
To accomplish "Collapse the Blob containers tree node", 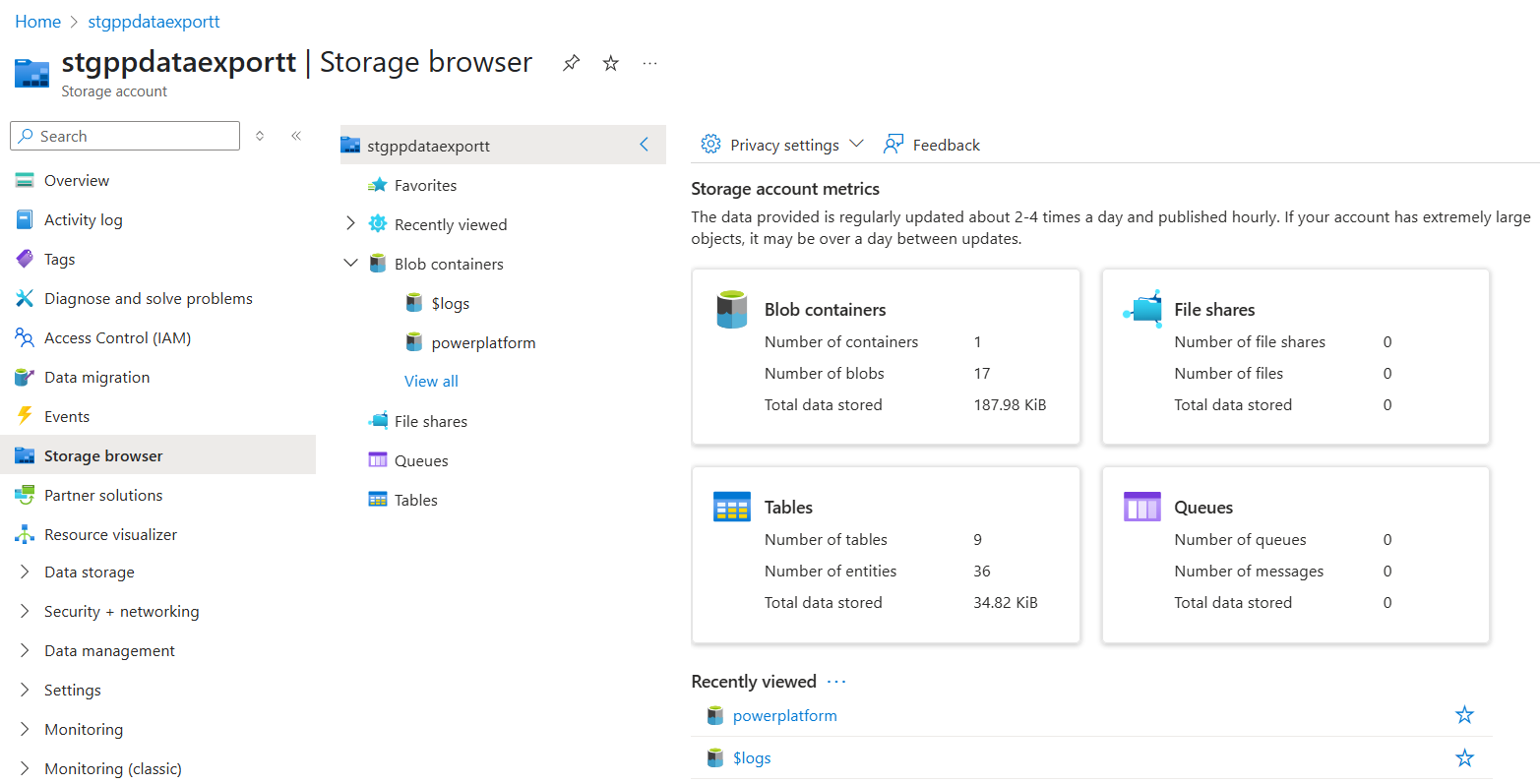I will click(350, 264).
